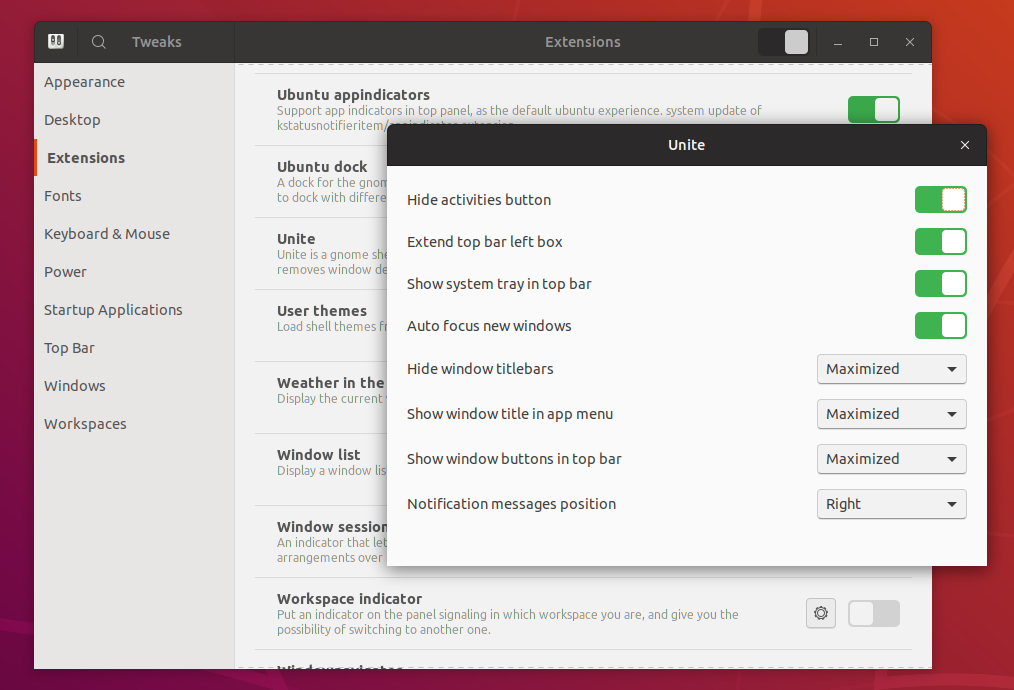
Task: Open the Keyboard & Mouse section
Action: tap(107, 233)
